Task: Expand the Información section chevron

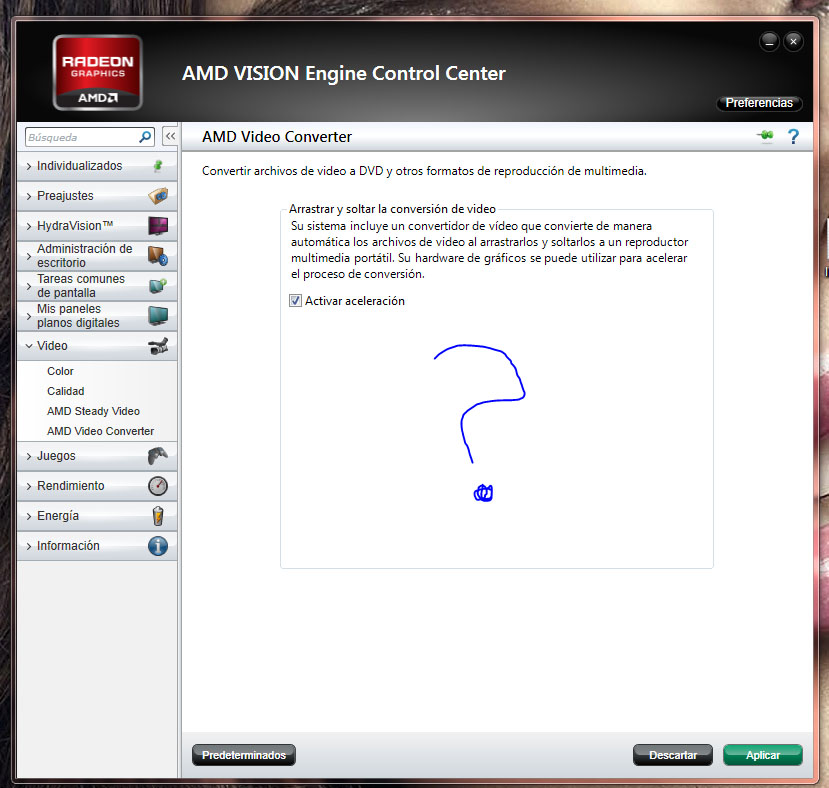Action: click(x=29, y=546)
